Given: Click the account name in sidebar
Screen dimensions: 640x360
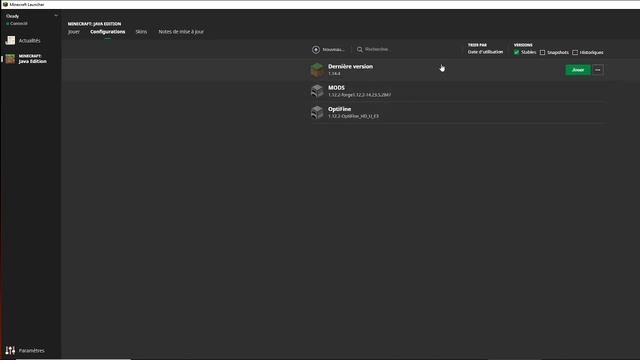Looking at the screenshot, I should pos(12,16).
